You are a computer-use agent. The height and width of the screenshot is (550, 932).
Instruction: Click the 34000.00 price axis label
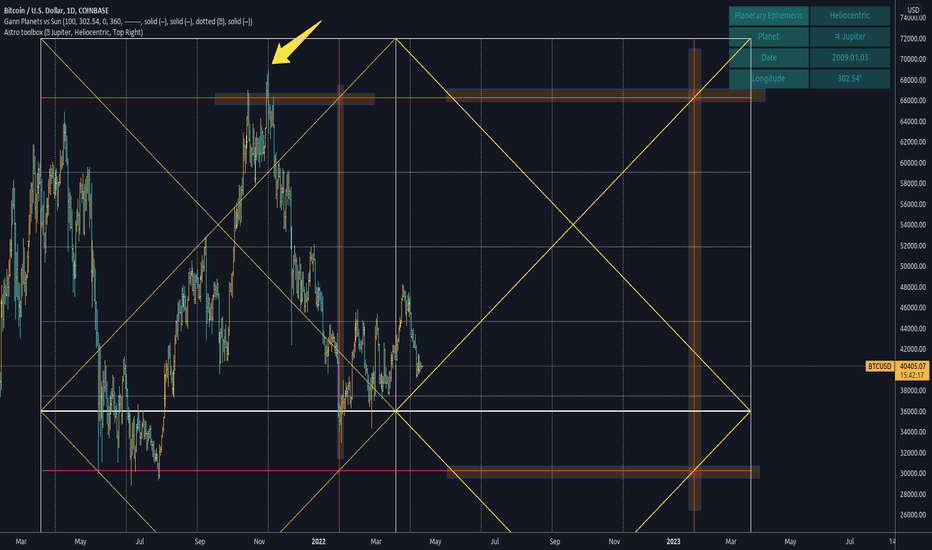tap(913, 432)
